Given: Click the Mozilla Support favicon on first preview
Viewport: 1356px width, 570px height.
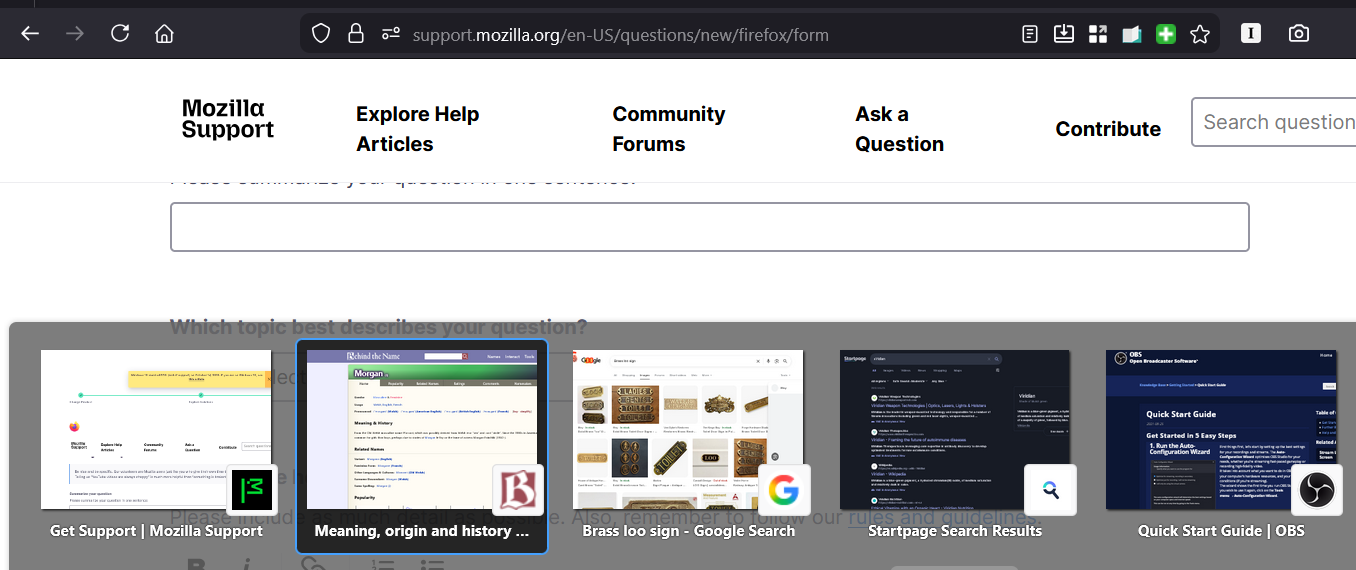Looking at the screenshot, I should (x=252, y=490).
